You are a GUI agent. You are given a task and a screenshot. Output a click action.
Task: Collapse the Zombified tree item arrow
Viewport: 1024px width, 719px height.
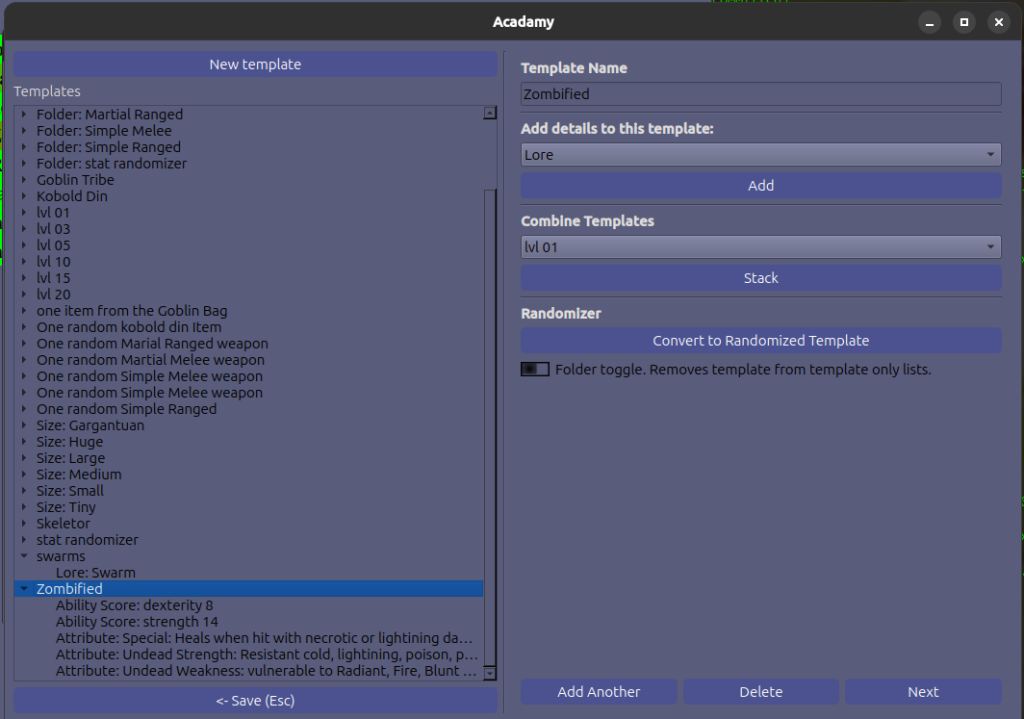pos(24,590)
